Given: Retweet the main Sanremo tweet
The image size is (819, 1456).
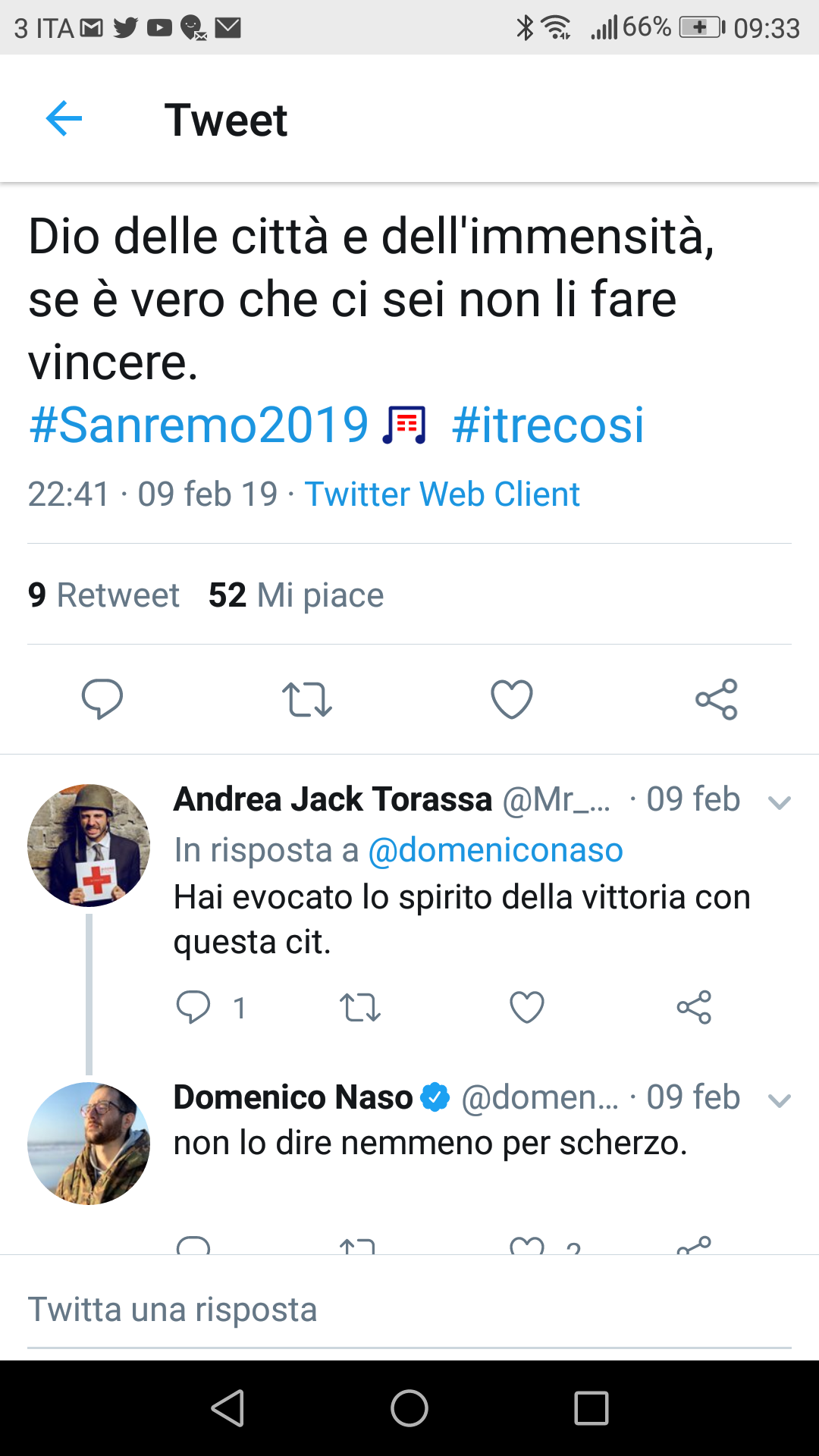Looking at the screenshot, I should tap(306, 699).
